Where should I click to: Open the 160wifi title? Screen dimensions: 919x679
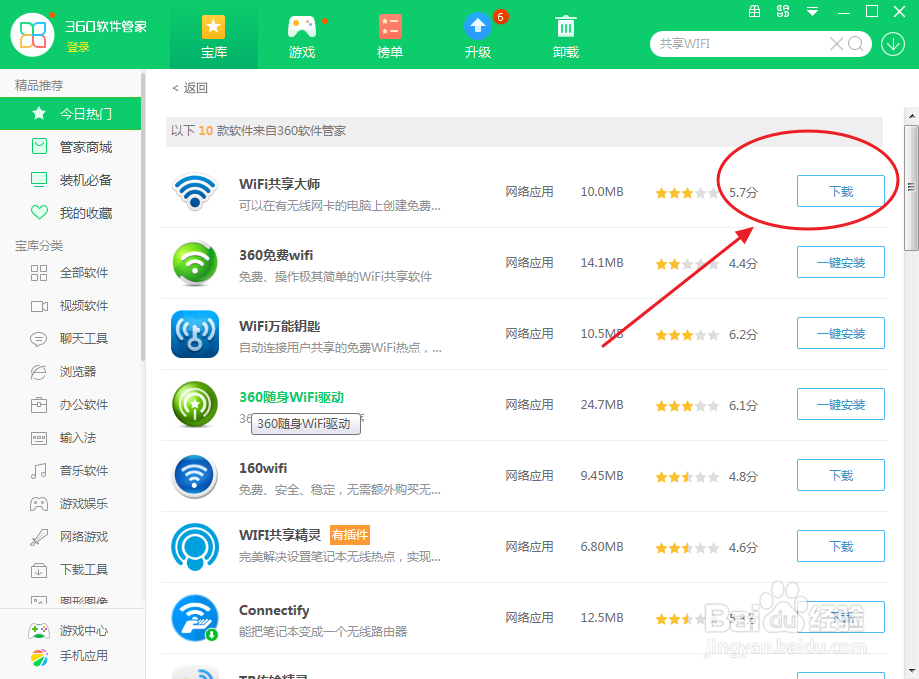coord(263,468)
